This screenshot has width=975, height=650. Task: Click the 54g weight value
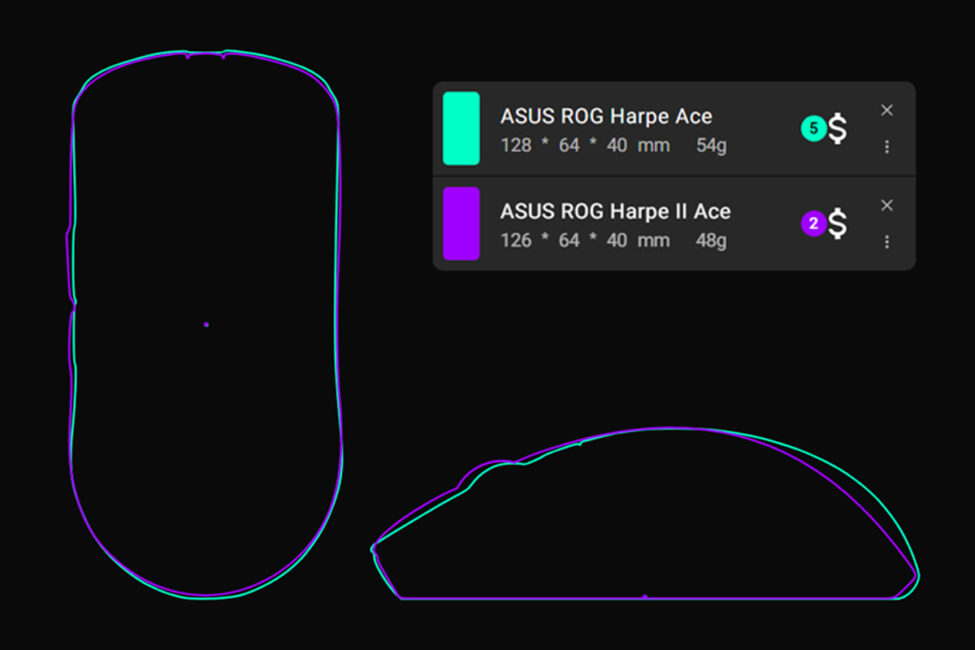tap(711, 146)
